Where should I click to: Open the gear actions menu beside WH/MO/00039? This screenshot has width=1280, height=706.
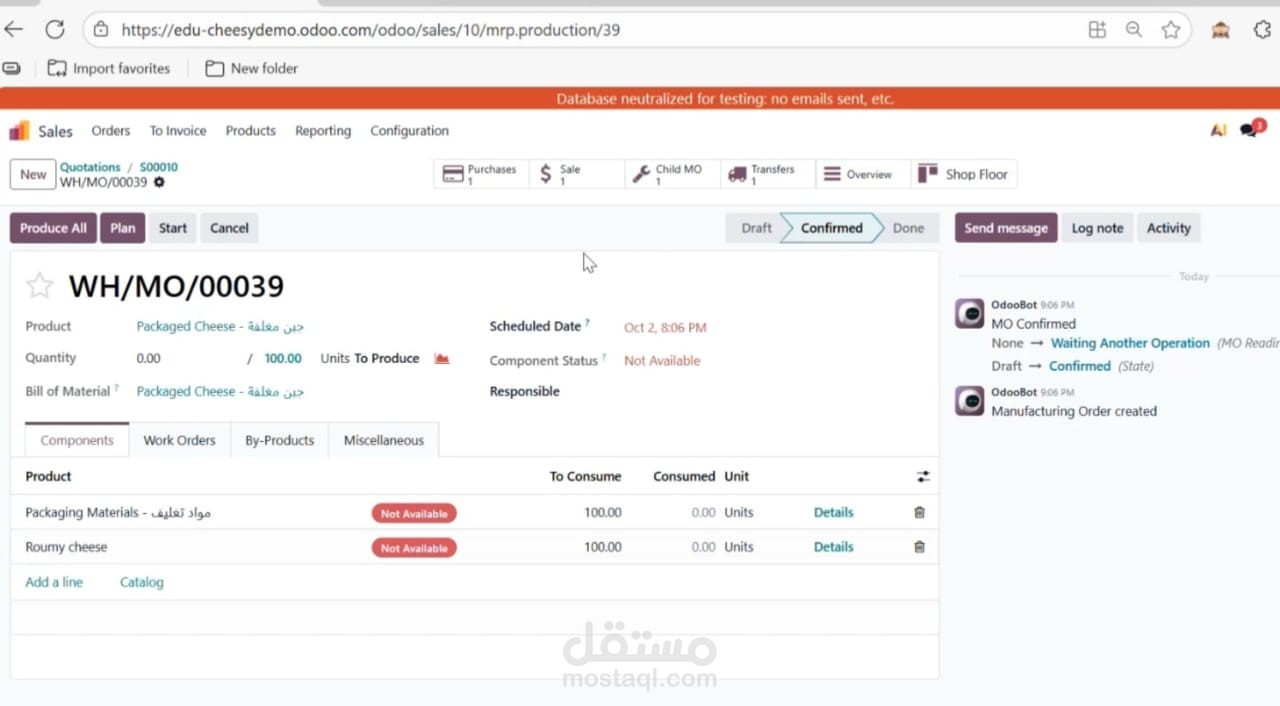pos(159,182)
